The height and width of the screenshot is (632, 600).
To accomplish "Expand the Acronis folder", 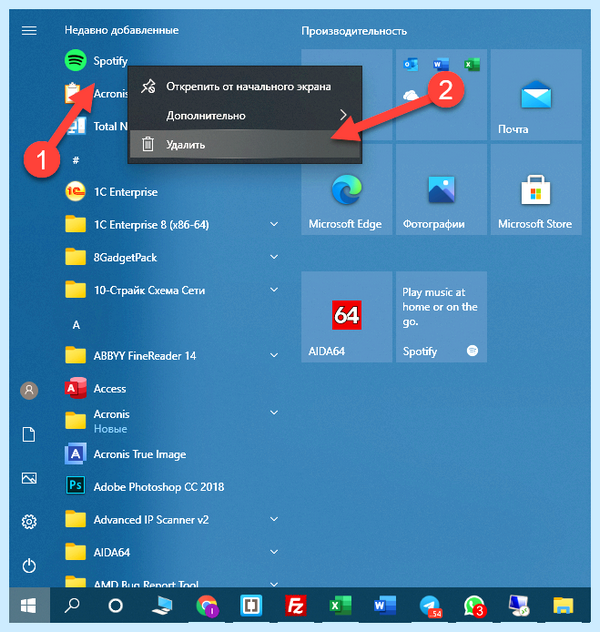I will 274,413.
